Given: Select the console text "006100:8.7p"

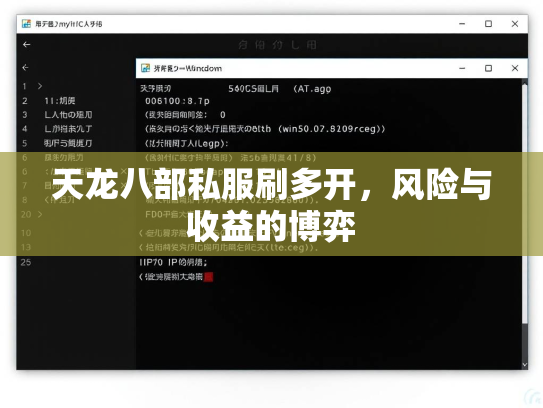Looking at the screenshot, I should point(177,101).
